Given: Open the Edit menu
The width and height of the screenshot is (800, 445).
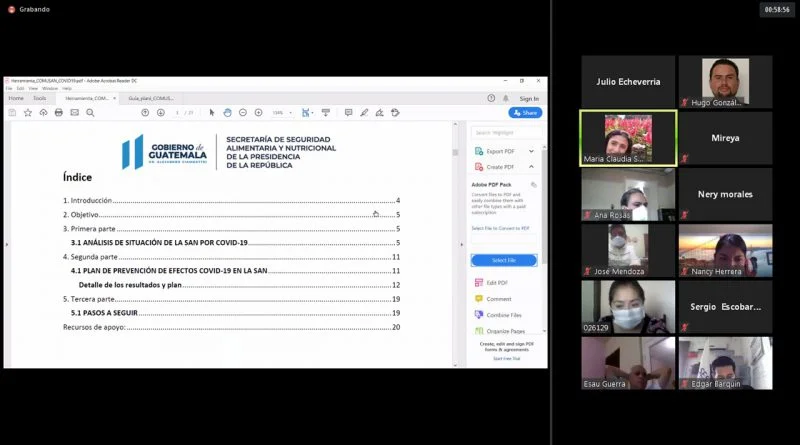Looking at the screenshot, I should 20,89.
